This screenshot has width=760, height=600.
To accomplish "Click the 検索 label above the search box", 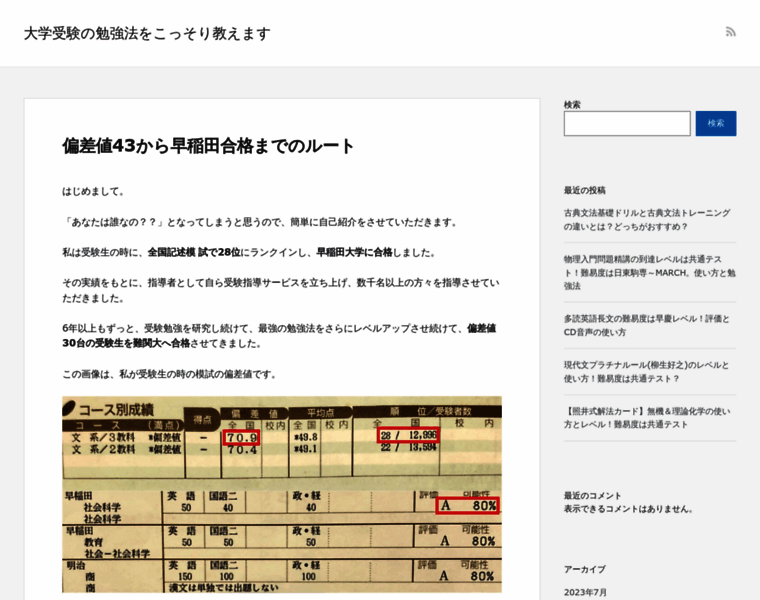I will tap(572, 105).
